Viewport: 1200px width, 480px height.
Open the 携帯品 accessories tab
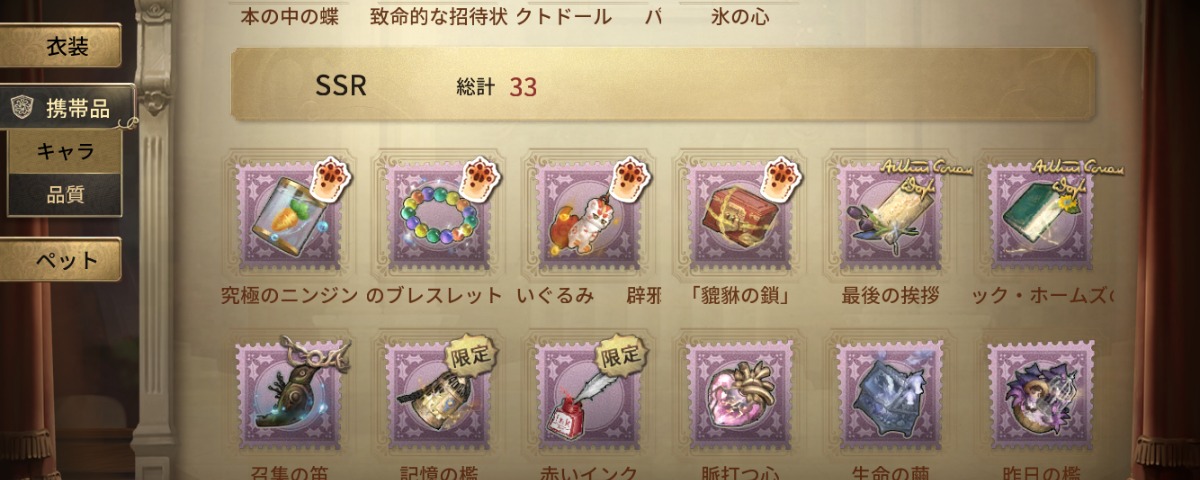(67, 109)
